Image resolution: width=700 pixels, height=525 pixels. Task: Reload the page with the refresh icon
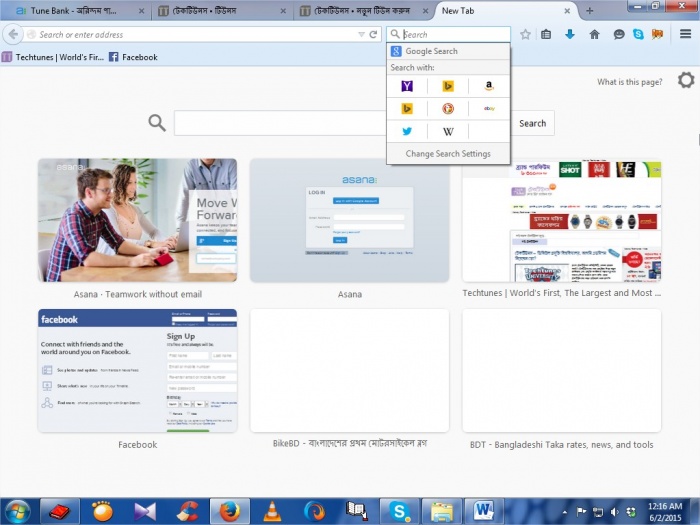[373, 34]
